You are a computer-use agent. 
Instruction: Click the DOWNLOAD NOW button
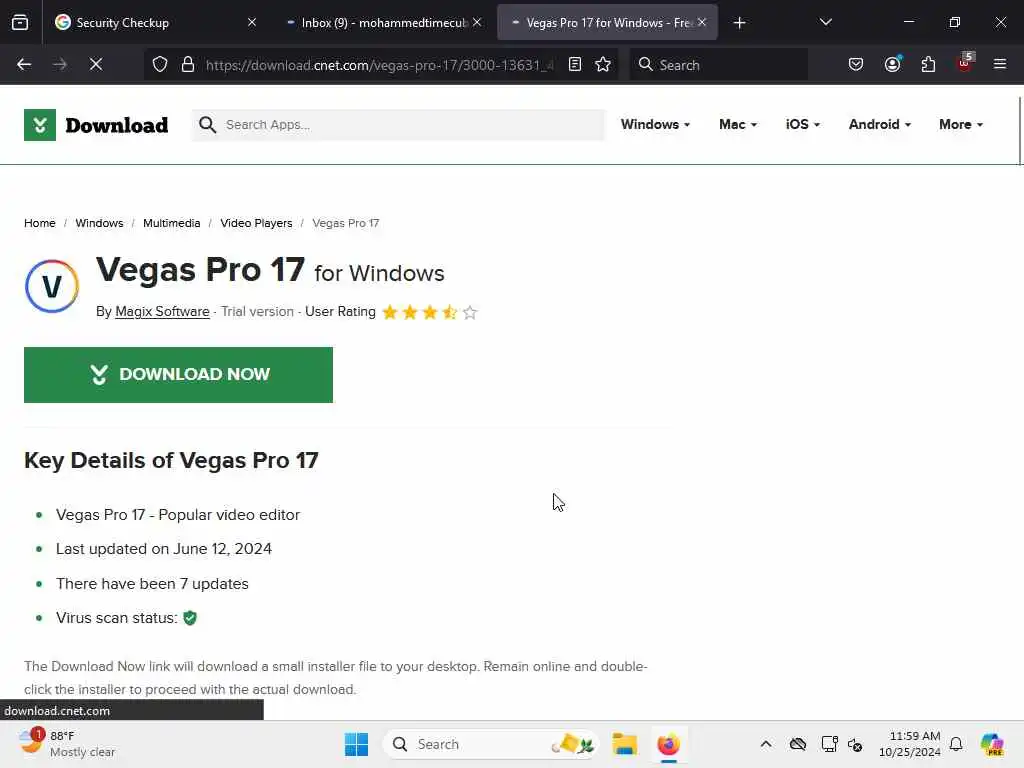coord(178,375)
